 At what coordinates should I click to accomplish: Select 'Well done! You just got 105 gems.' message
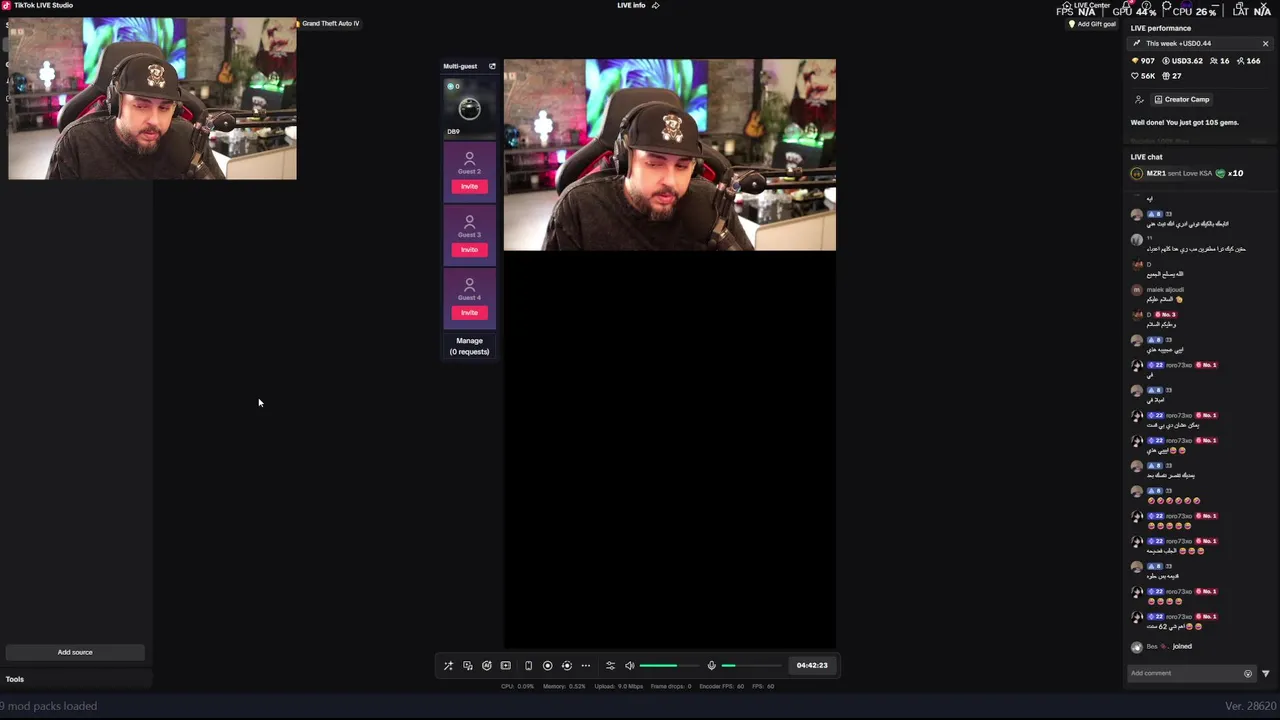click(1184, 123)
